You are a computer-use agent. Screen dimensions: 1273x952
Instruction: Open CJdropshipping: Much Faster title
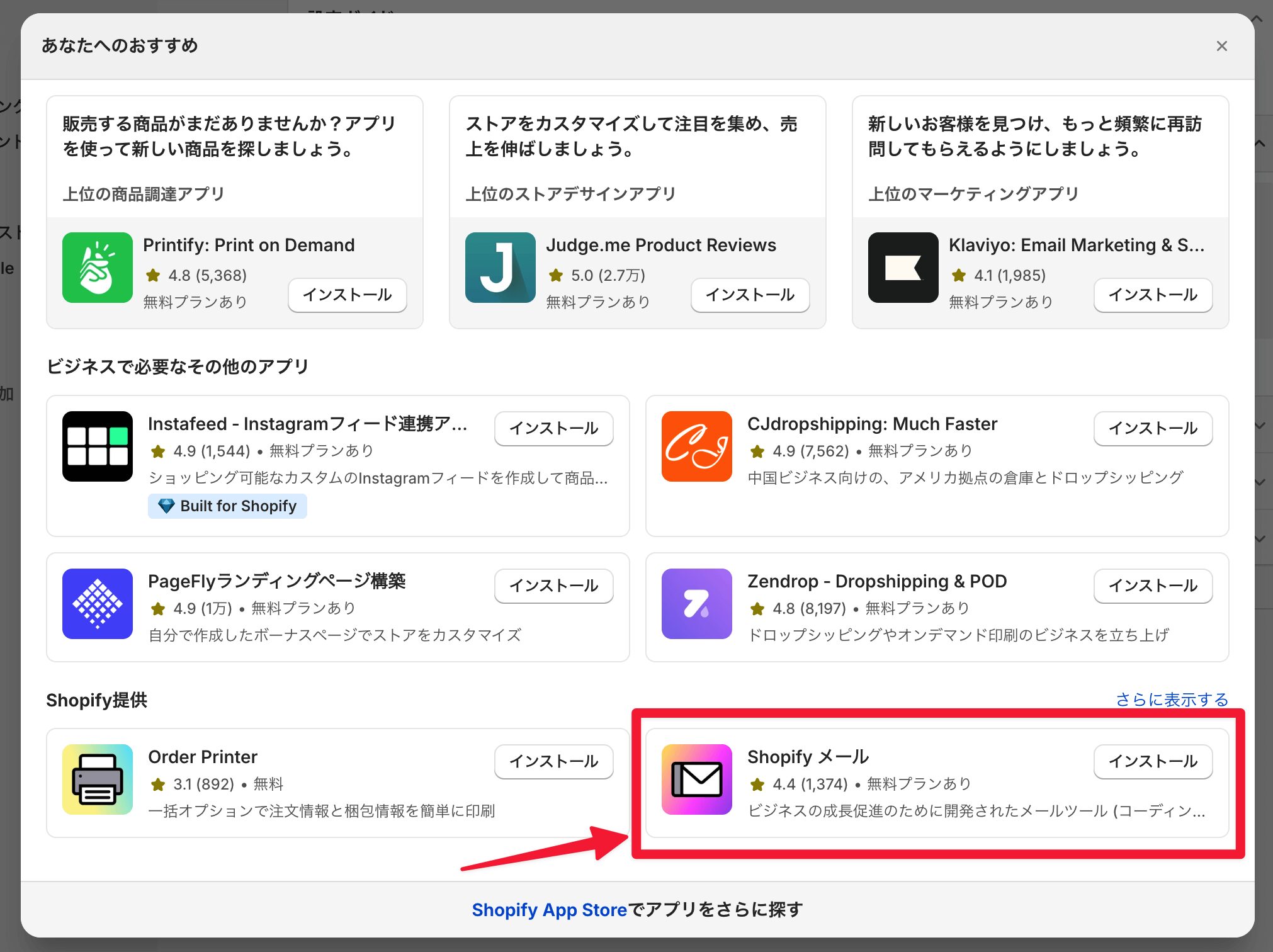(x=872, y=424)
